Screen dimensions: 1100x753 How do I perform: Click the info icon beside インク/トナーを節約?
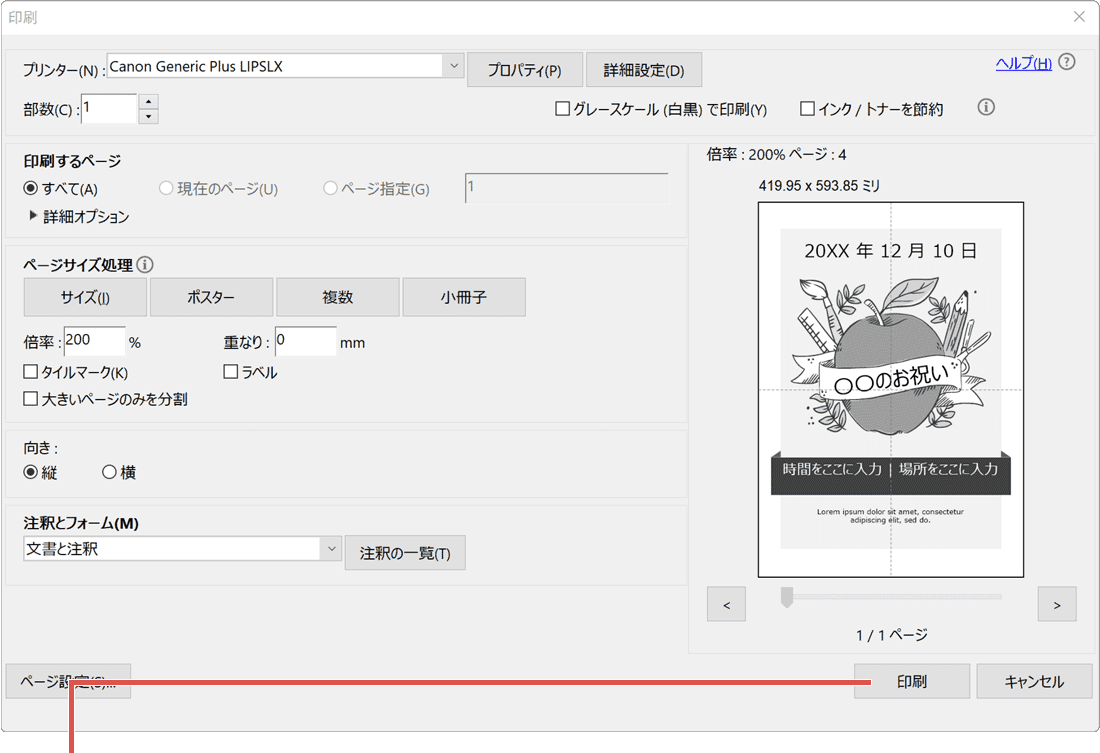click(x=985, y=107)
